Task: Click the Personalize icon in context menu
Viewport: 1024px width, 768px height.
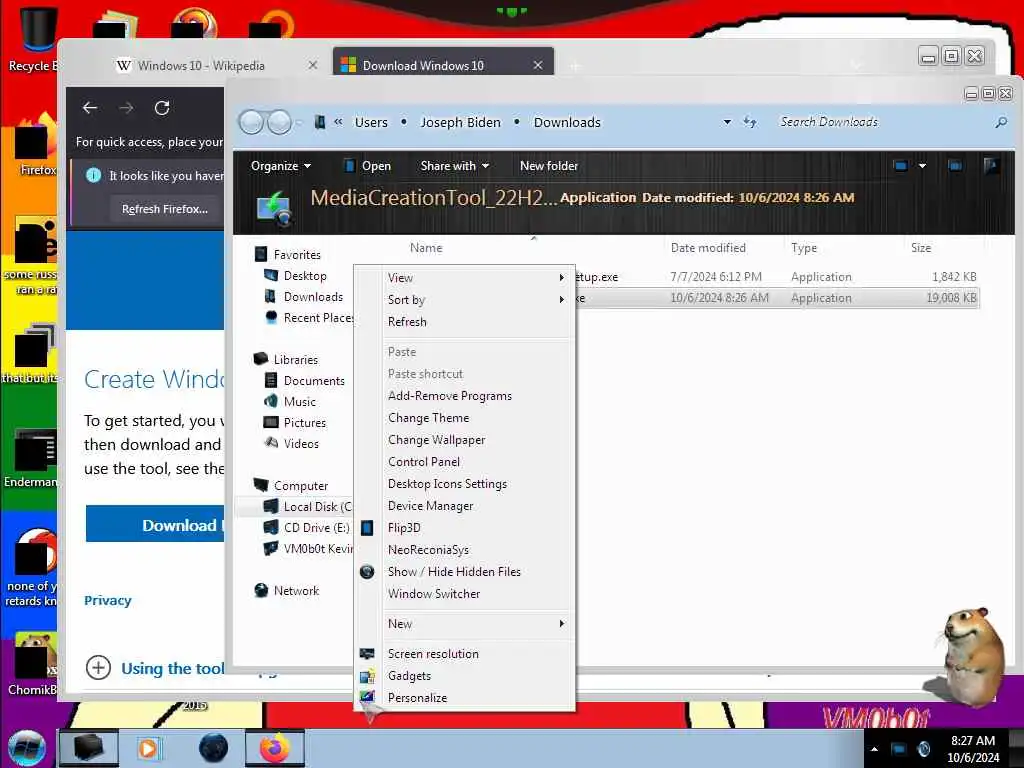Action: (x=367, y=697)
